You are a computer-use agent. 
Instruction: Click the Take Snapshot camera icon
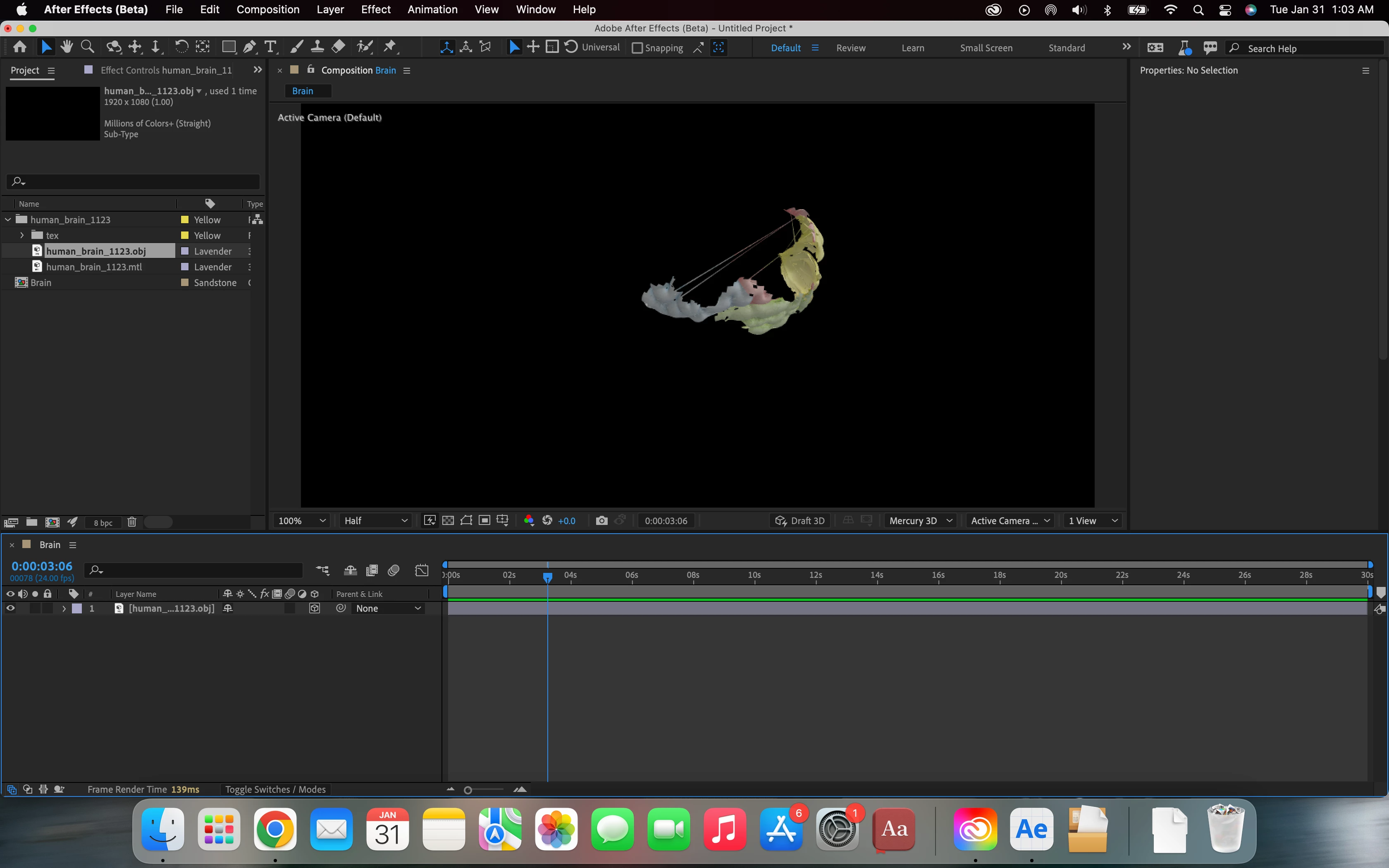[601, 521]
